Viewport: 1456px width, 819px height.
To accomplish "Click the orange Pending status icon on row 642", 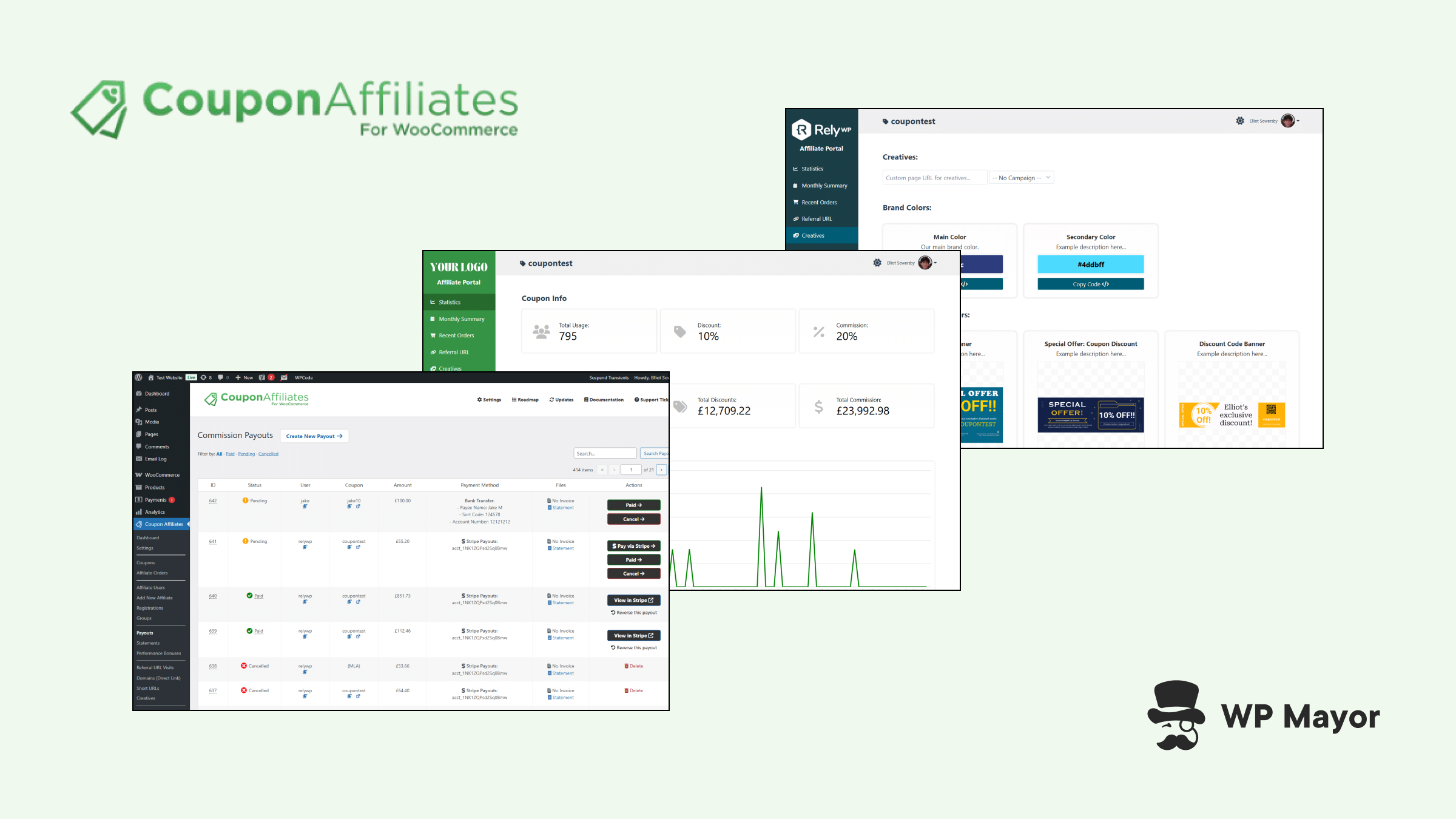I will tap(245, 500).
